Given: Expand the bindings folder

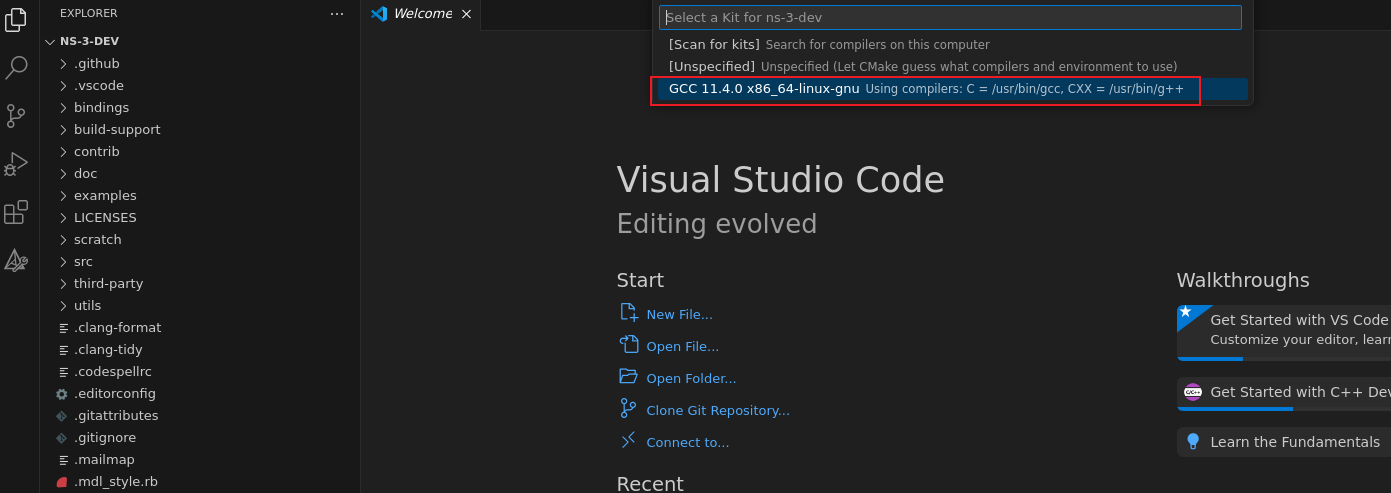Looking at the screenshot, I should click(x=63, y=108).
